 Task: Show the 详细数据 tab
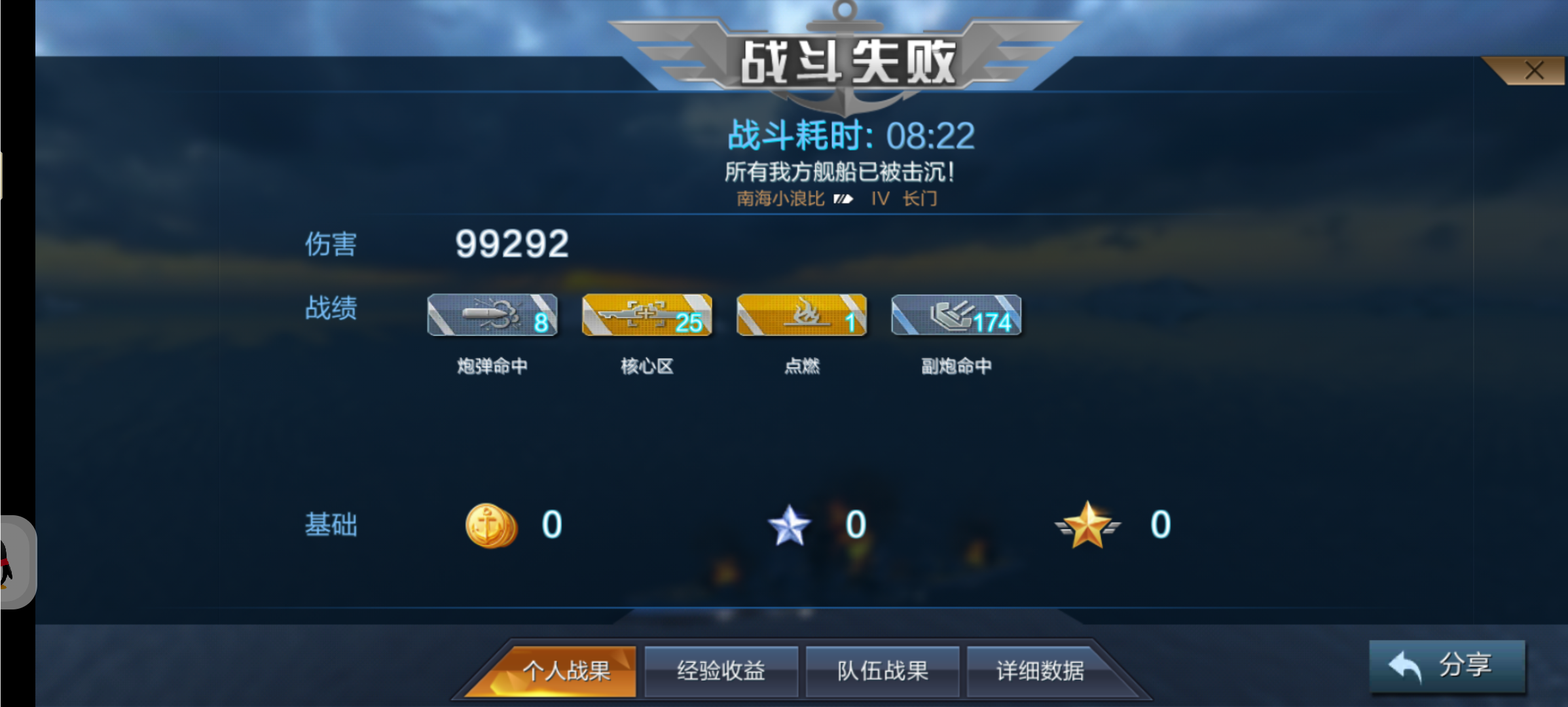[x=1040, y=670]
